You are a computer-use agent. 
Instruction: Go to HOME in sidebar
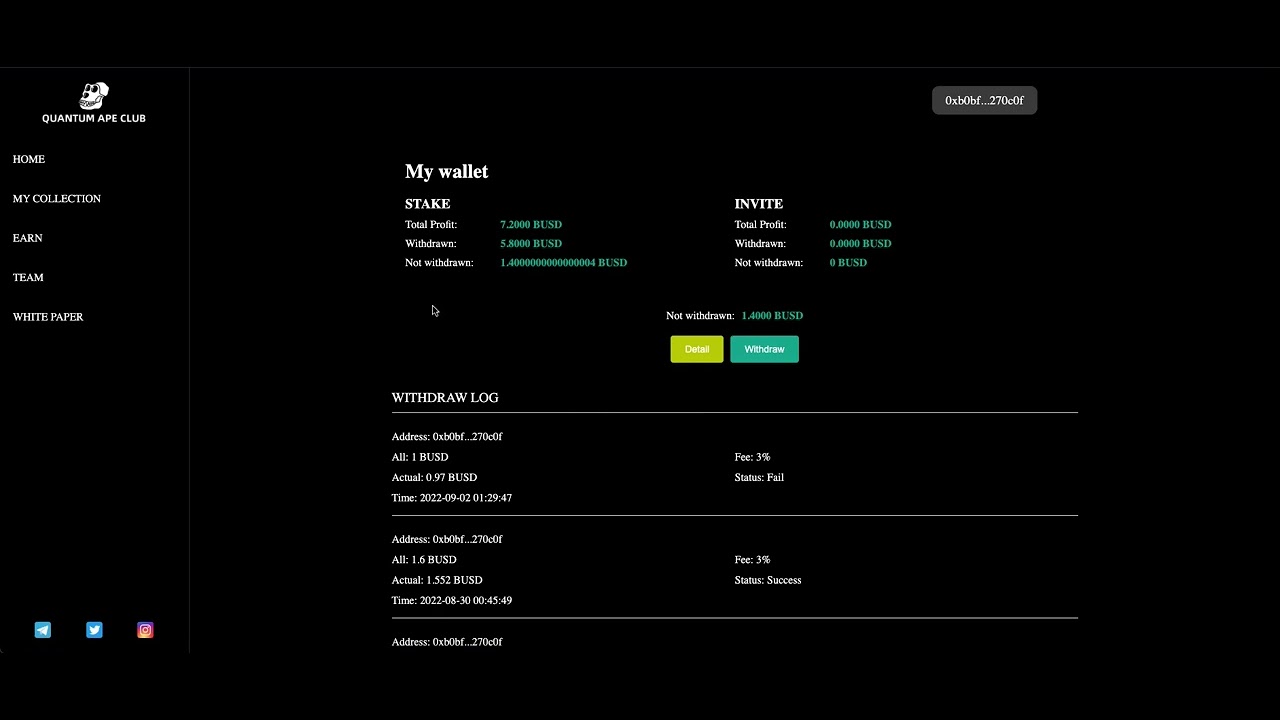[x=29, y=159]
